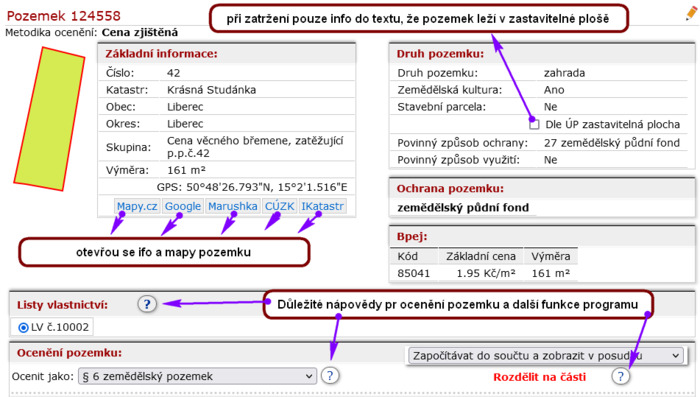This screenshot has height=397, width=700.
Task: Open the Google map link
Action: (x=183, y=206)
